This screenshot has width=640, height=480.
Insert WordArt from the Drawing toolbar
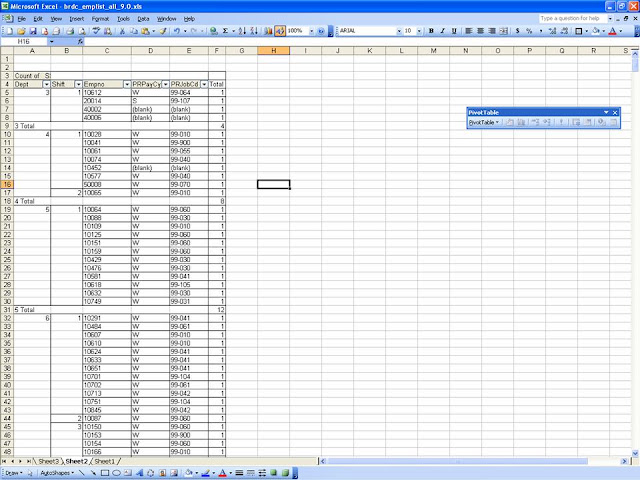[x=139, y=473]
